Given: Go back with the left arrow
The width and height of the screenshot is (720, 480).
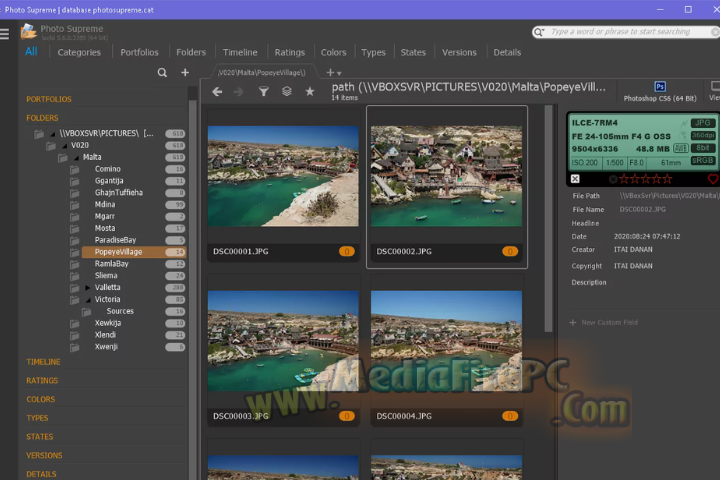Looking at the screenshot, I should click(x=217, y=92).
